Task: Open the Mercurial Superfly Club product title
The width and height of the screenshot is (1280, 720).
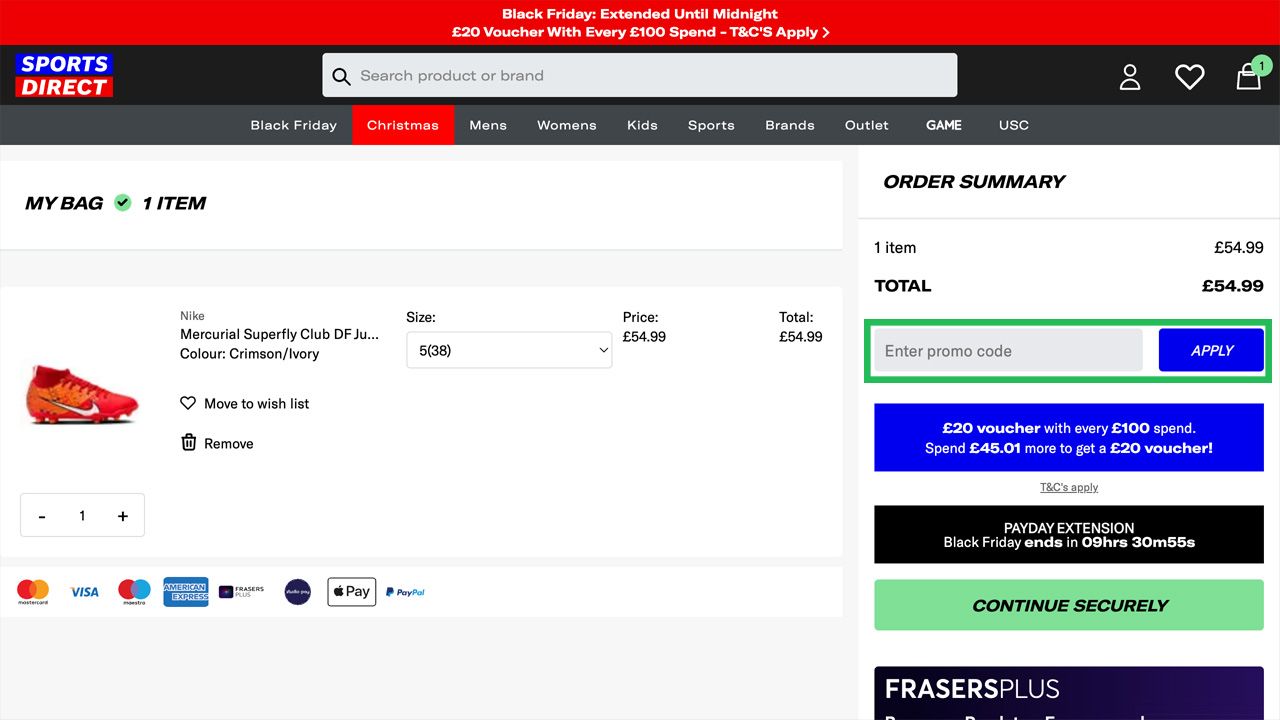Action: coord(279,334)
